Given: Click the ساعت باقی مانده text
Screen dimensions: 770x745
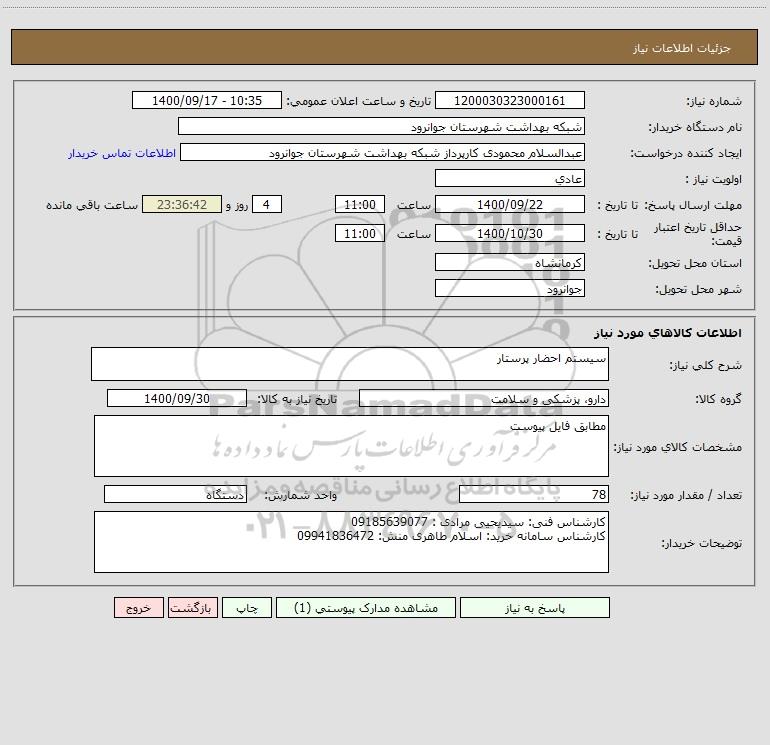Looking at the screenshot, I should 92,205.
